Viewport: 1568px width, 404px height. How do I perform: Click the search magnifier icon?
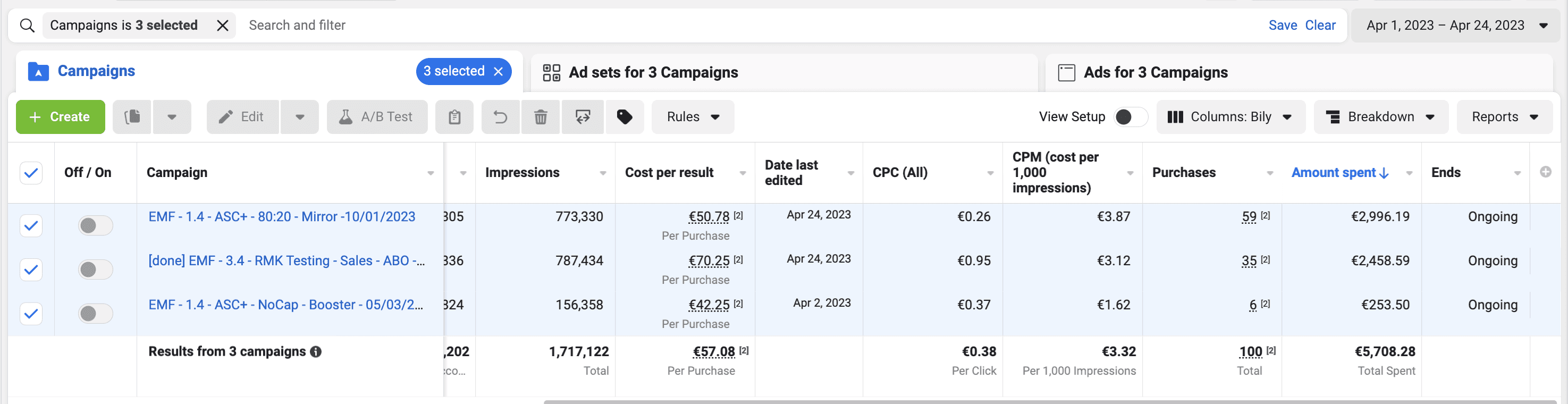[27, 26]
